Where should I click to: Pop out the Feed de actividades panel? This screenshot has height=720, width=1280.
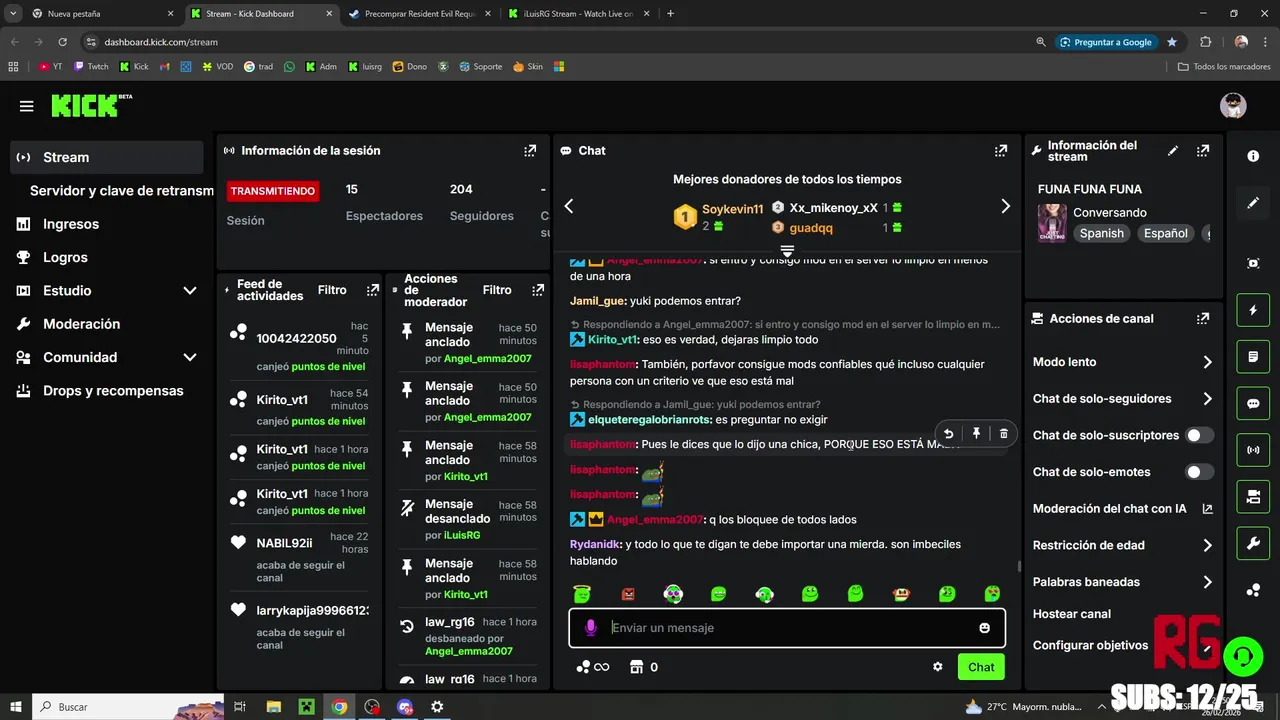[x=373, y=290]
